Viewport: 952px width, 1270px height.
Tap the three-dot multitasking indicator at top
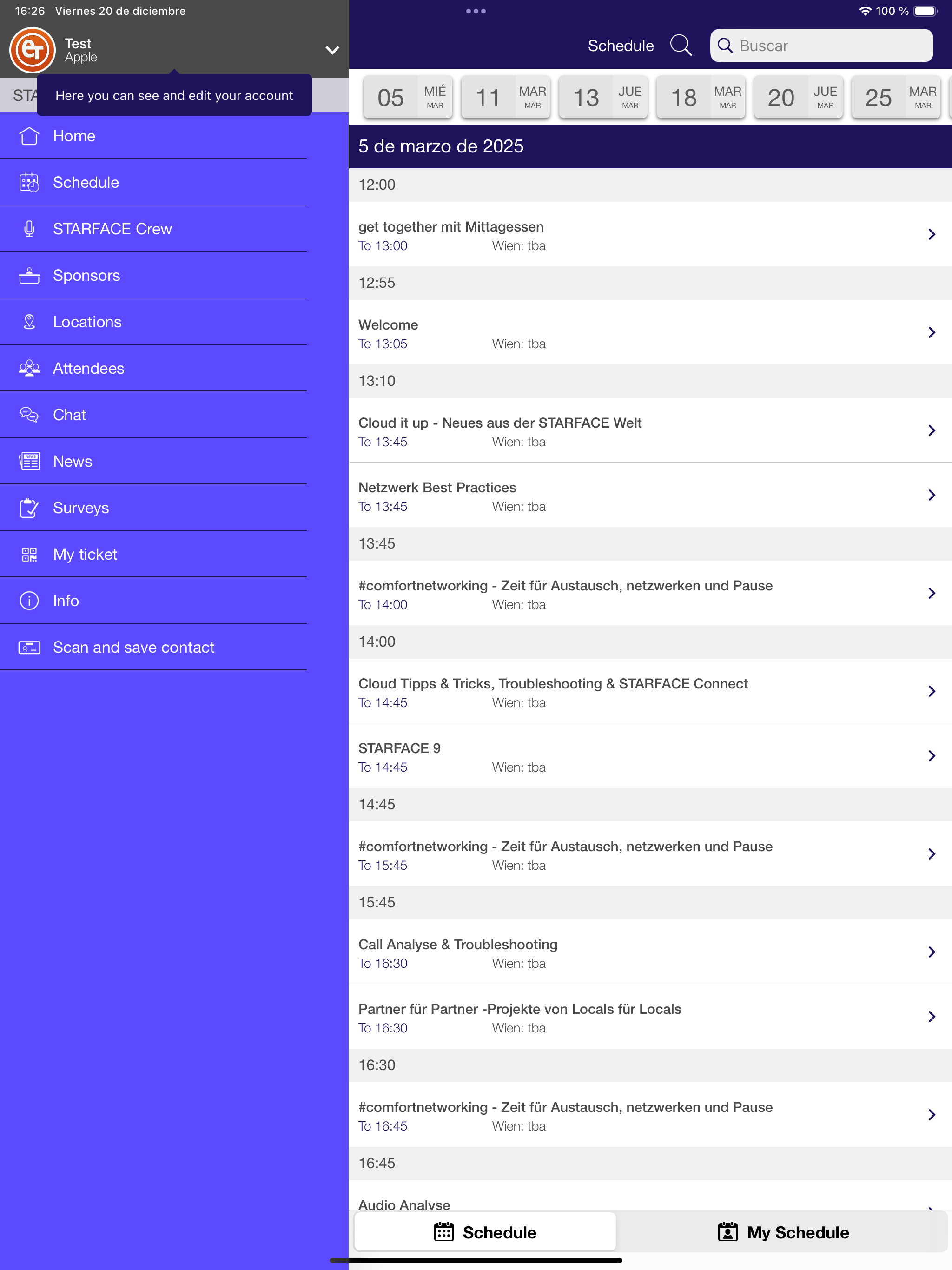(476, 11)
